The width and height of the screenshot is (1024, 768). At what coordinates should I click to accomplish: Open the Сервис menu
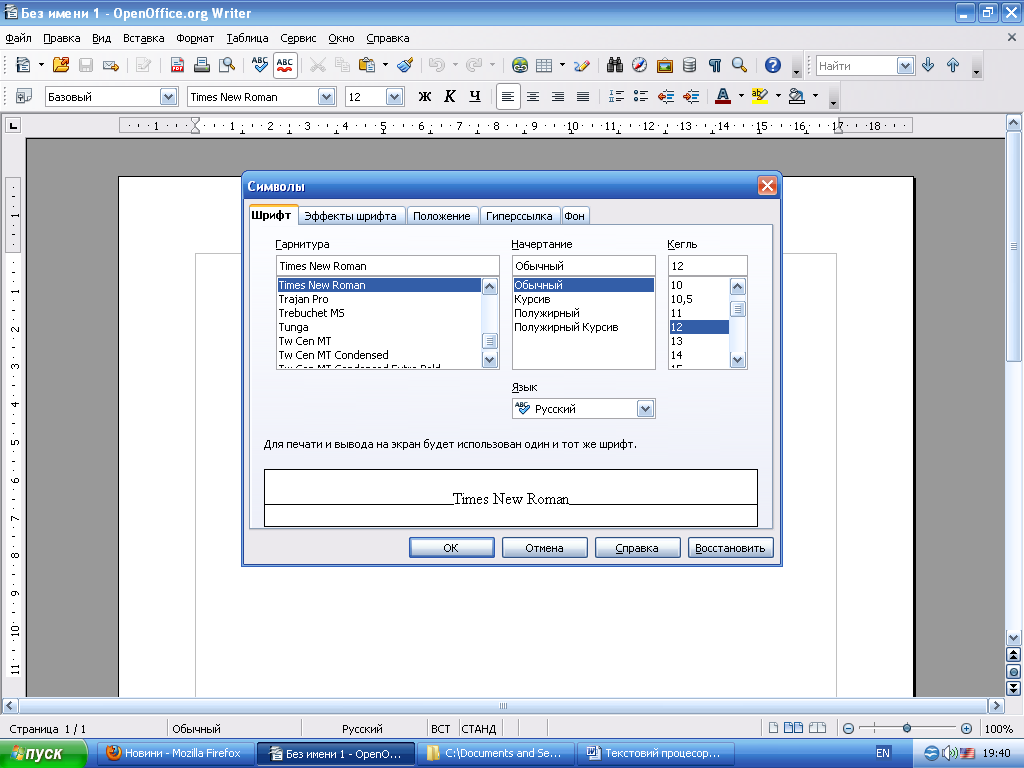pyautogui.click(x=298, y=39)
